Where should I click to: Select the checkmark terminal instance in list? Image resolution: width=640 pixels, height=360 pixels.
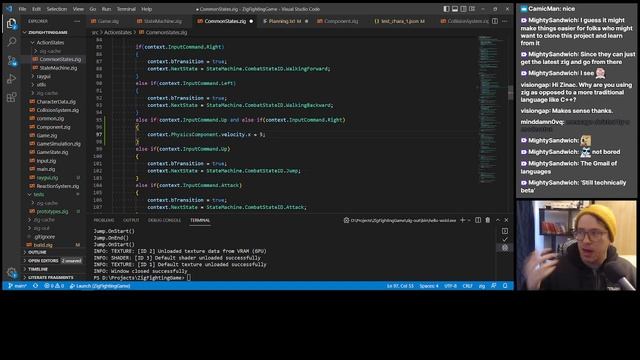[x=505, y=240]
